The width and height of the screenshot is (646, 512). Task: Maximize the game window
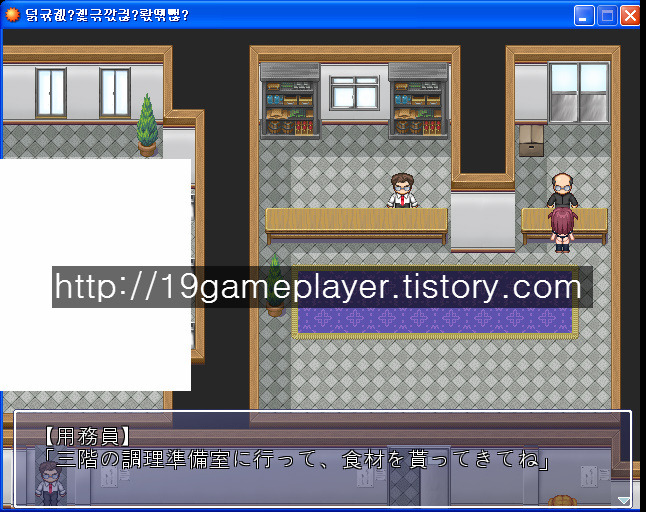click(x=607, y=16)
